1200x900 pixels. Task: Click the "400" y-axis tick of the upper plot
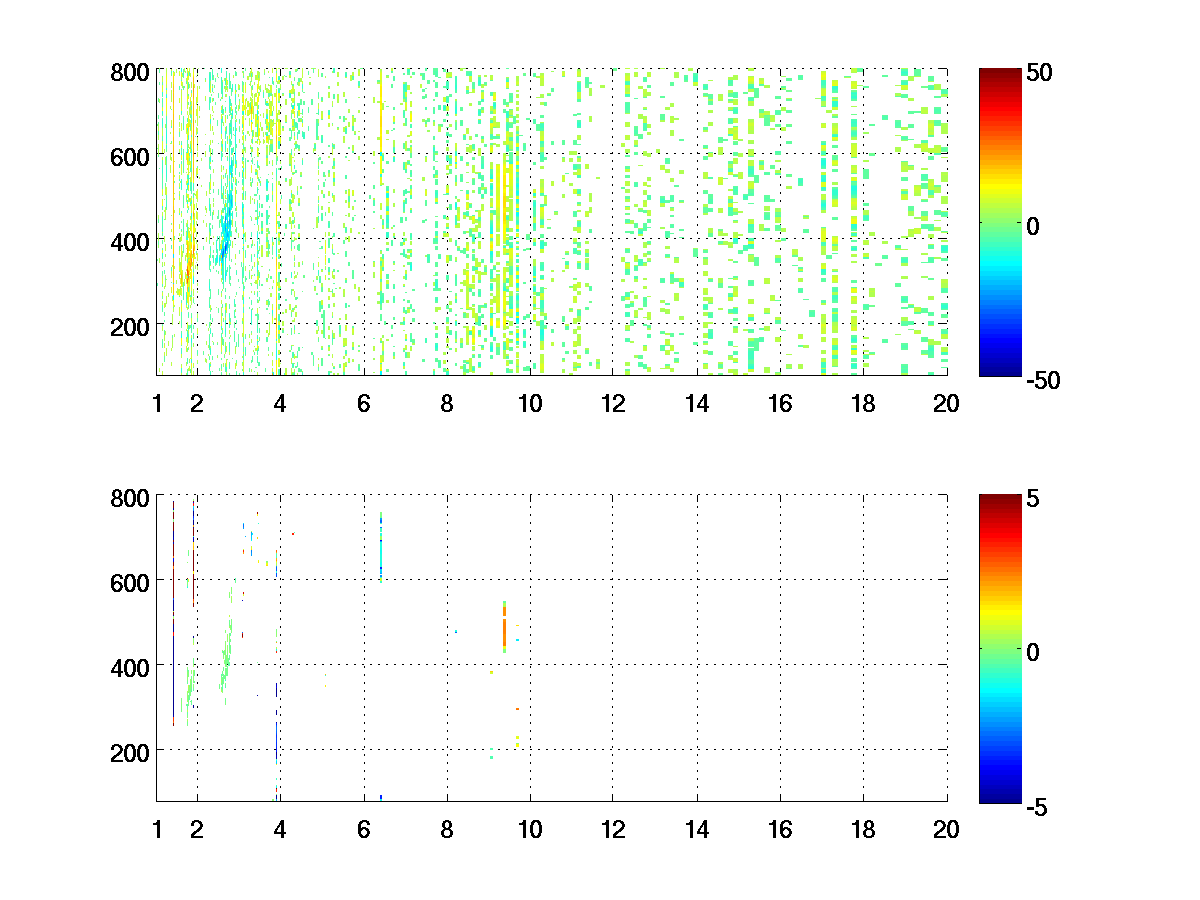pyautogui.click(x=130, y=241)
